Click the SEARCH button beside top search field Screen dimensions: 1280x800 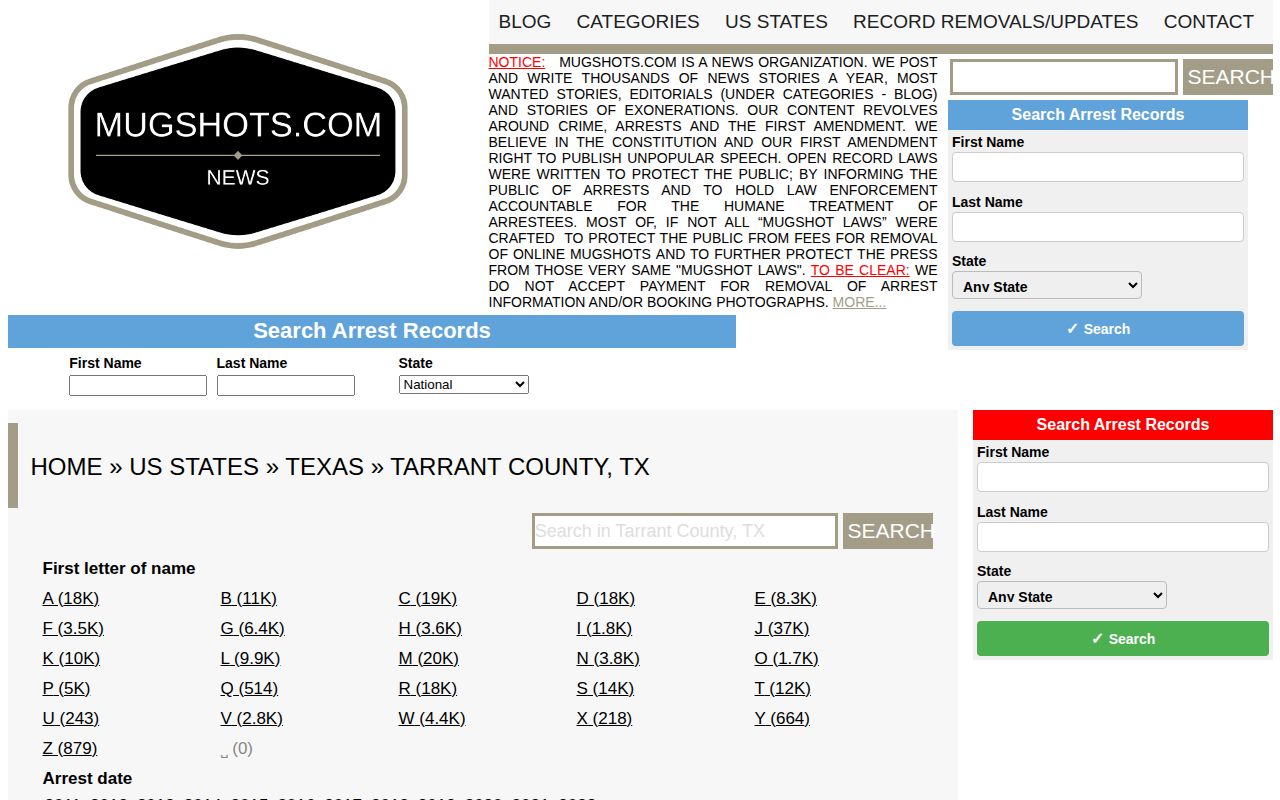coord(1228,77)
